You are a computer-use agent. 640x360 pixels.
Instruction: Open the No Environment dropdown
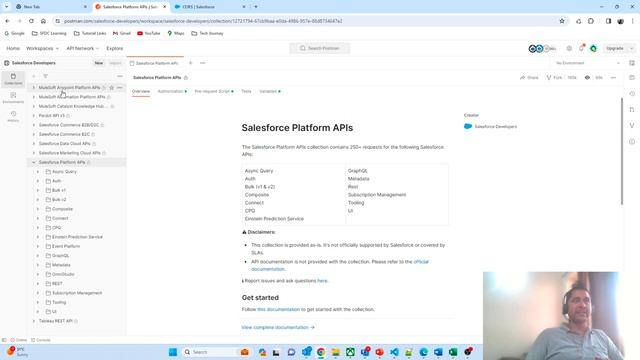tap(588, 63)
